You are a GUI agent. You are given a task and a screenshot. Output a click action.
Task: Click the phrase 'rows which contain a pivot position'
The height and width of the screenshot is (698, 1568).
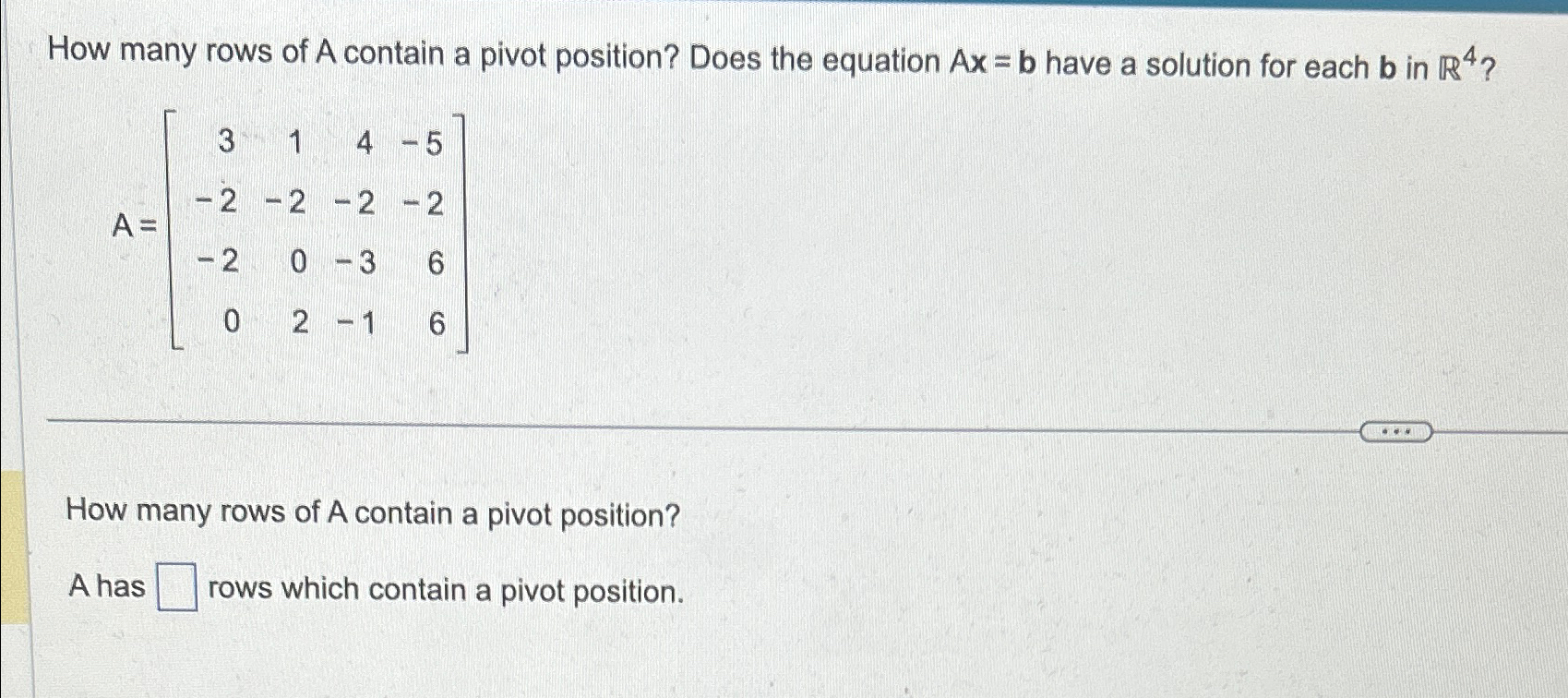pos(441,591)
